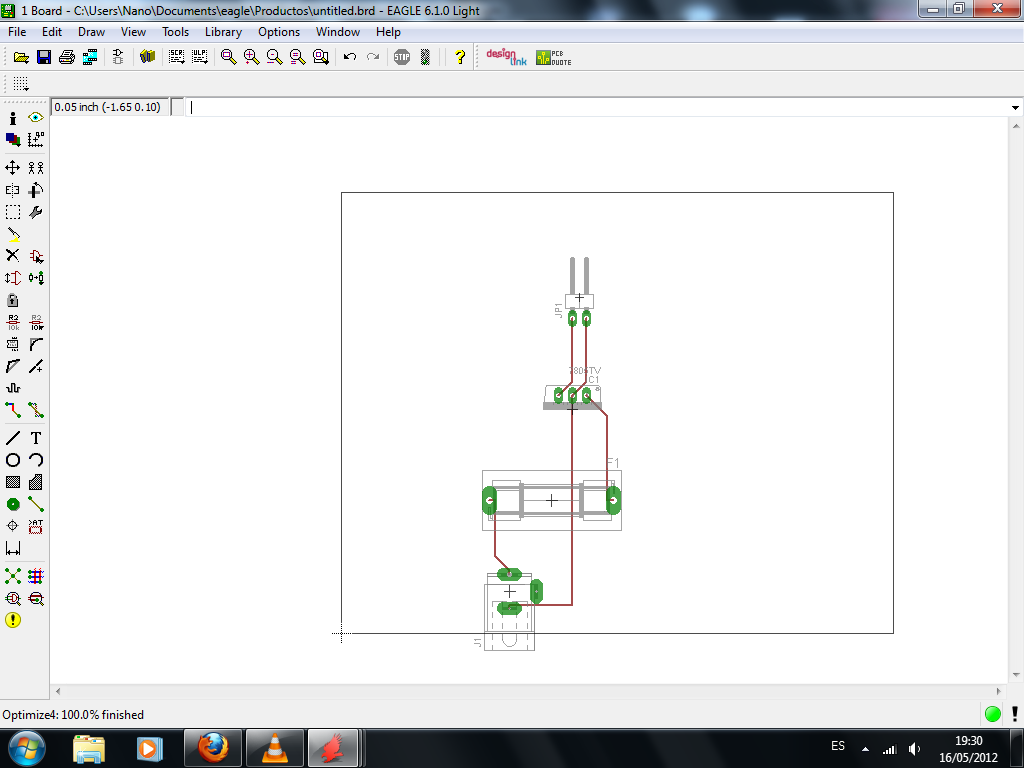Expand the command line history dropdown

pyautogui.click(x=1015, y=107)
